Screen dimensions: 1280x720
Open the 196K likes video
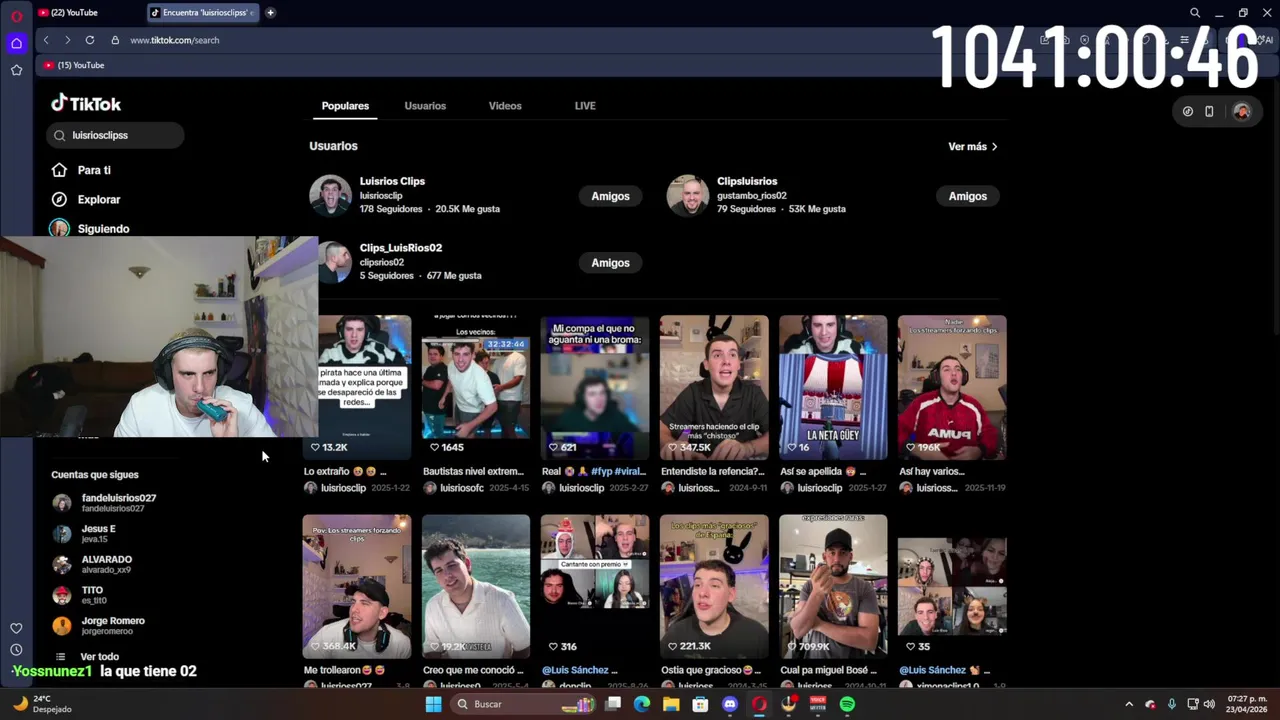pyautogui.click(x=952, y=387)
